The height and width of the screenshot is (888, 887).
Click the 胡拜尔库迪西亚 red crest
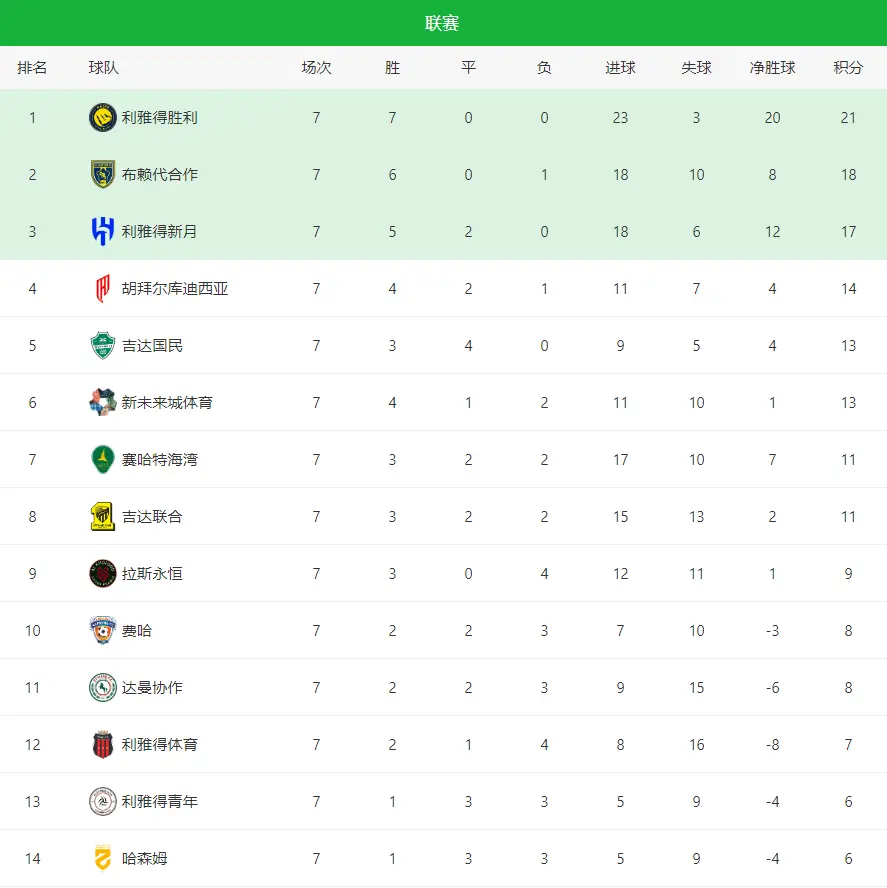pos(103,288)
